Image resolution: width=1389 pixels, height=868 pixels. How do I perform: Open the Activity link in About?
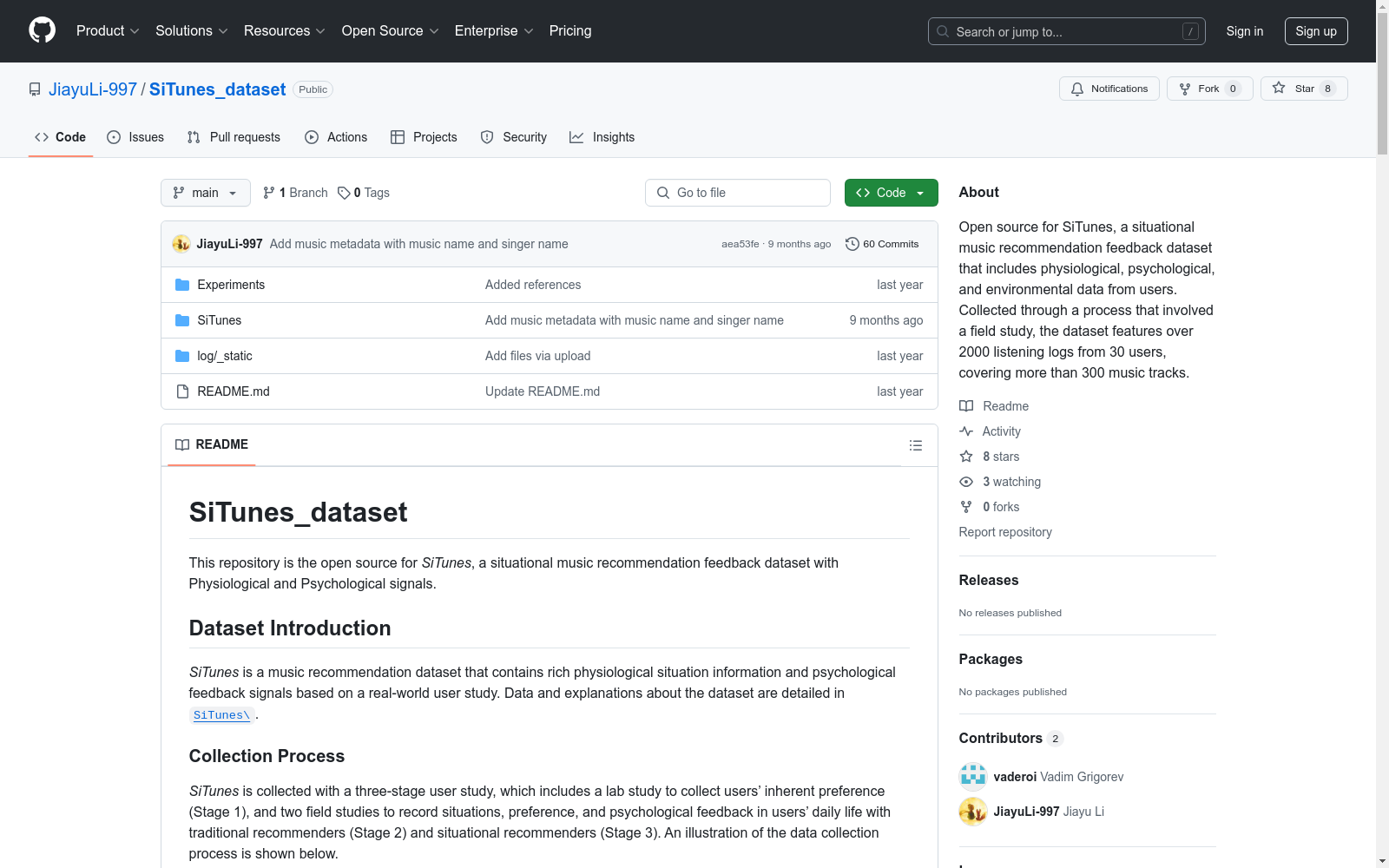point(991,431)
